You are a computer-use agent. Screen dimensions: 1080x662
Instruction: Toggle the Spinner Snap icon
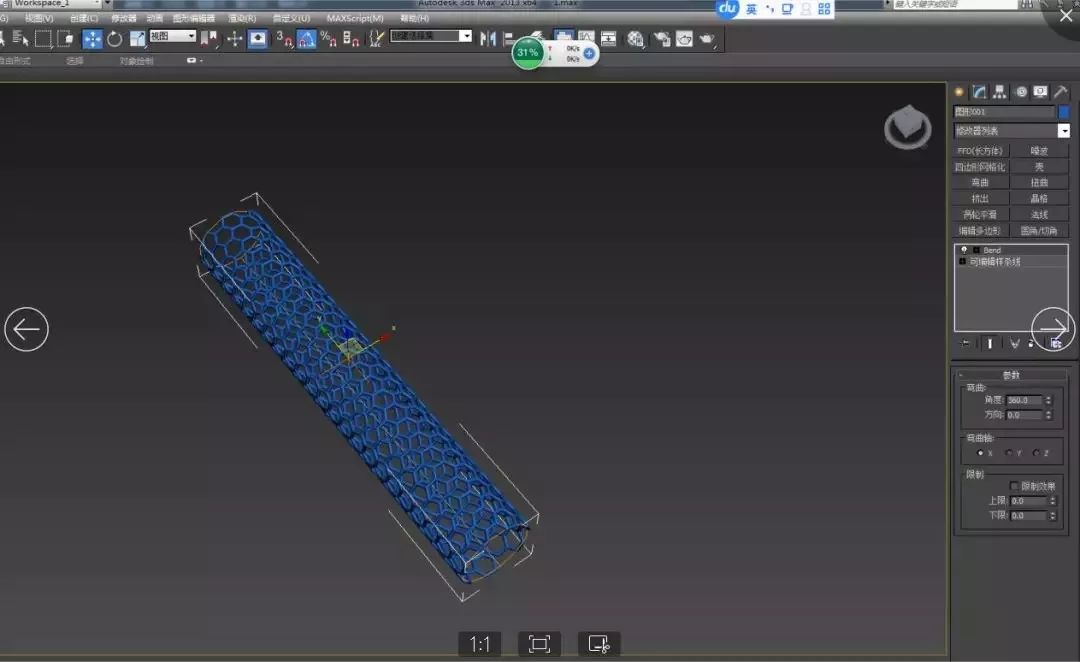[351, 39]
